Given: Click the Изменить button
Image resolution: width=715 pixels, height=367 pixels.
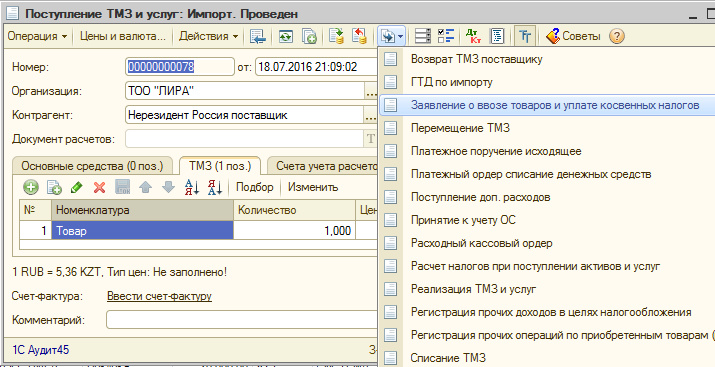Looking at the screenshot, I should point(313,187).
